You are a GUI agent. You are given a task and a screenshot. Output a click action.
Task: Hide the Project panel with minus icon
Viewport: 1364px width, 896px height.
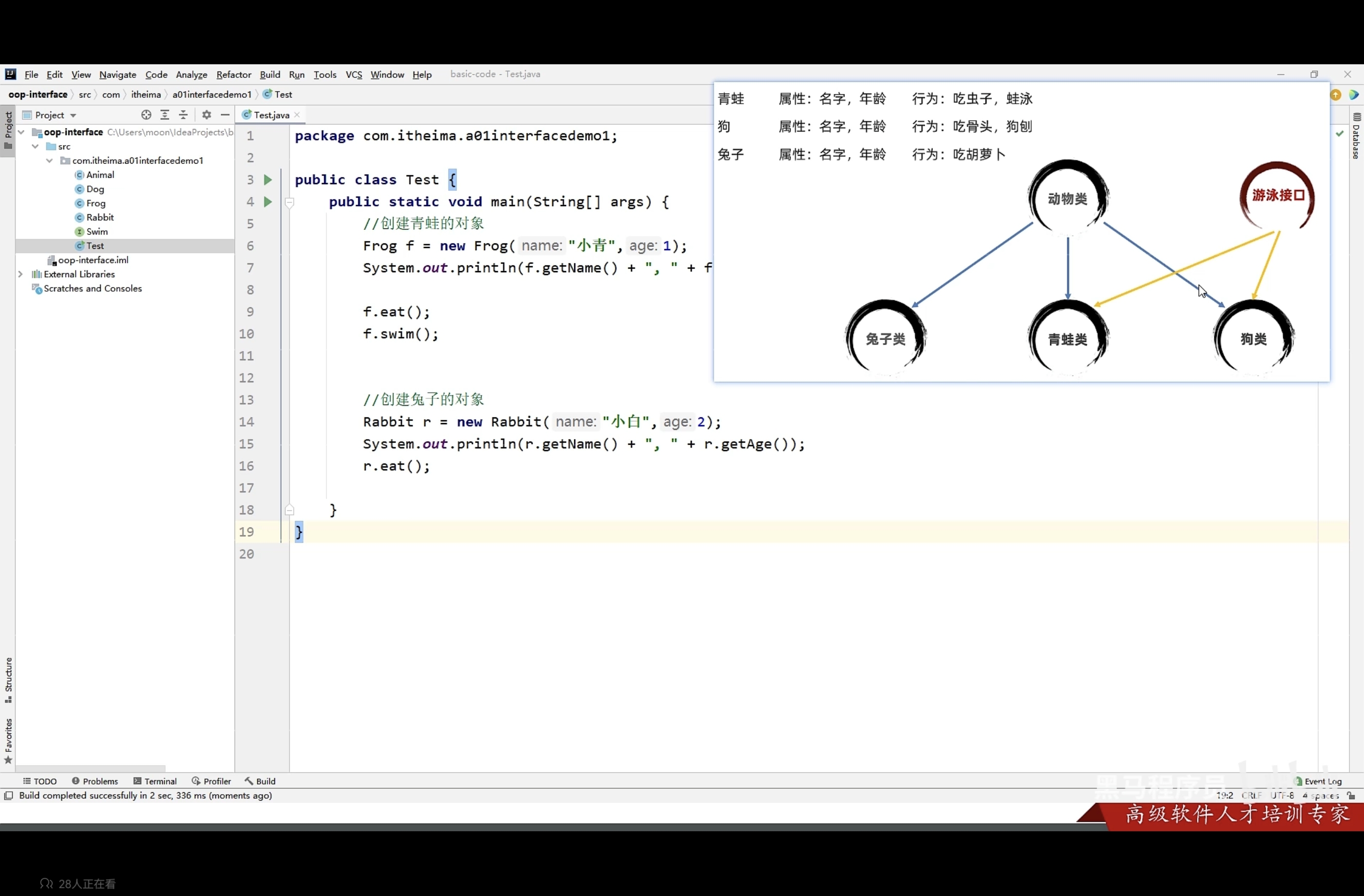tap(225, 115)
